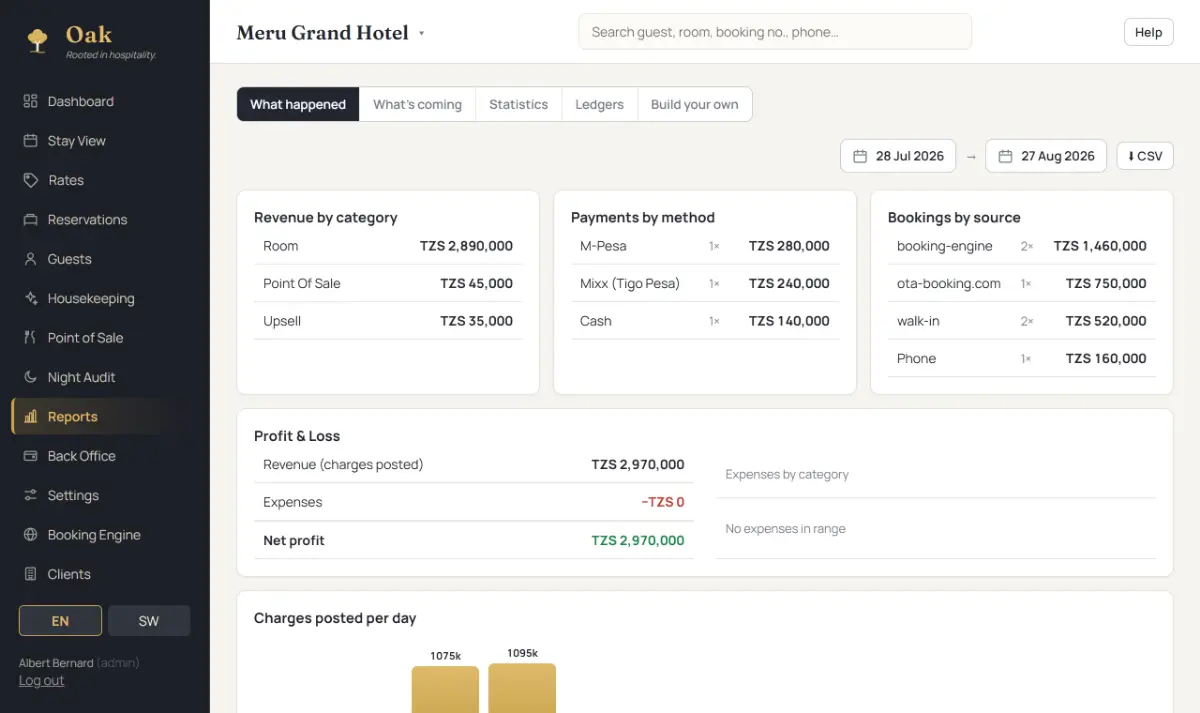Open Point of Sale page
This screenshot has width=1200, height=713.
(x=86, y=338)
